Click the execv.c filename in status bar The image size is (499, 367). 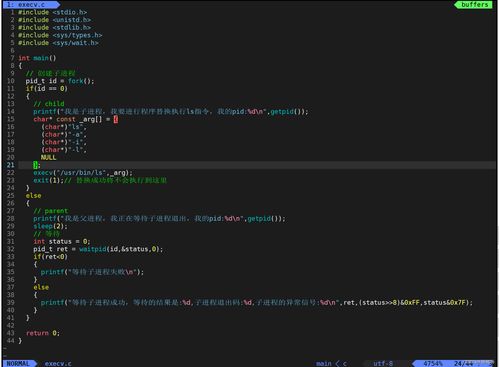coord(58,363)
